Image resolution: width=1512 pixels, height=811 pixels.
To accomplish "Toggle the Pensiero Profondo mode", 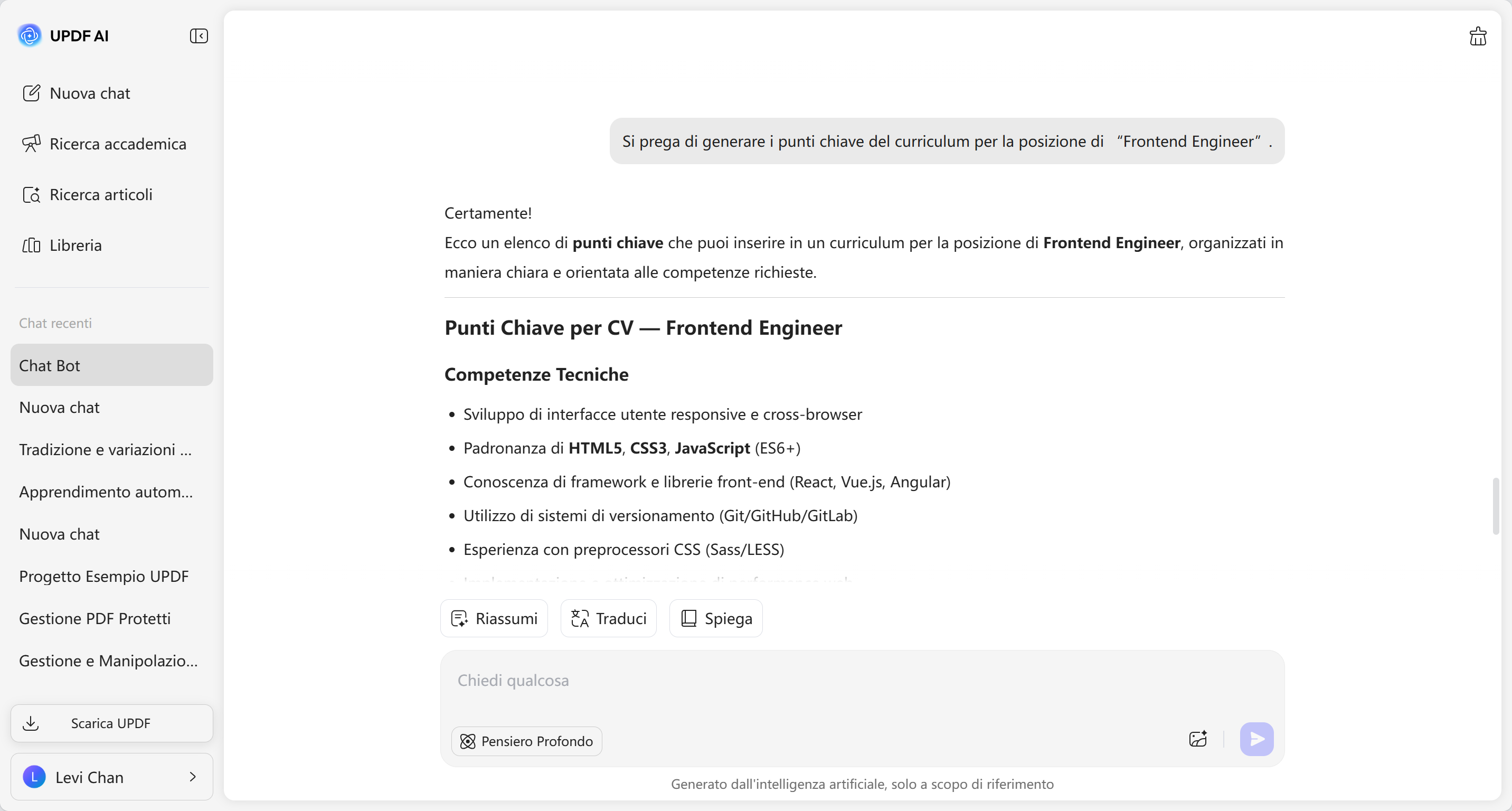I will point(526,741).
